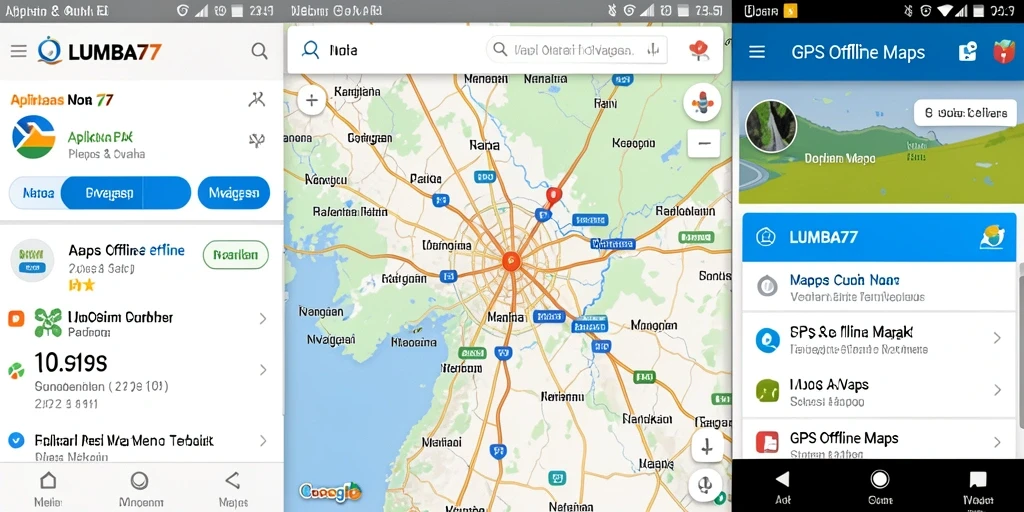Screen dimensions: 1024x512
Task: Select the Mapps Cuoh Noaz radio circle
Action: 767,286
